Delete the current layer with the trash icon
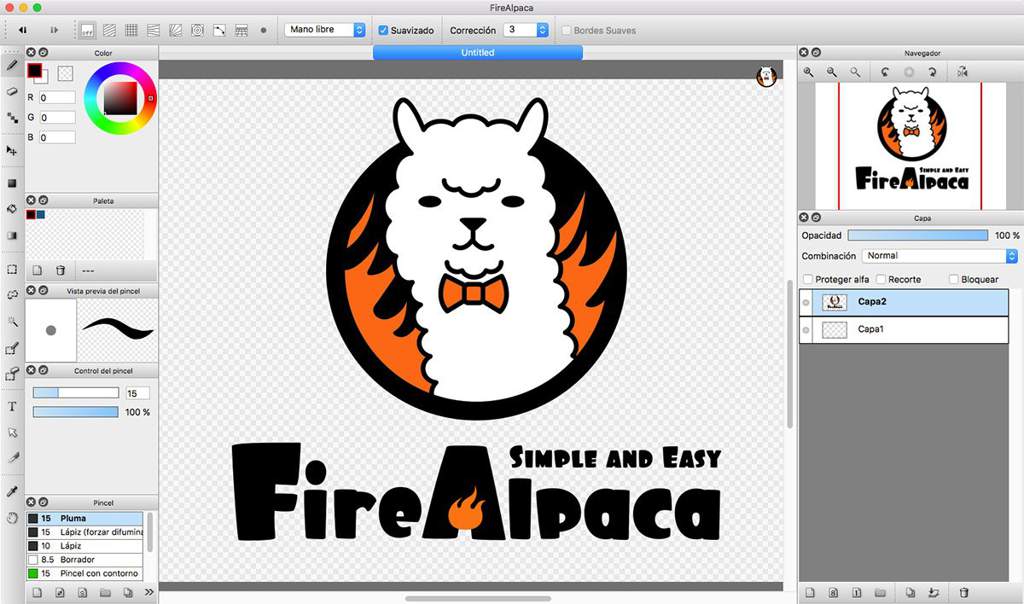Screen dimensions: 1024x604 963,592
